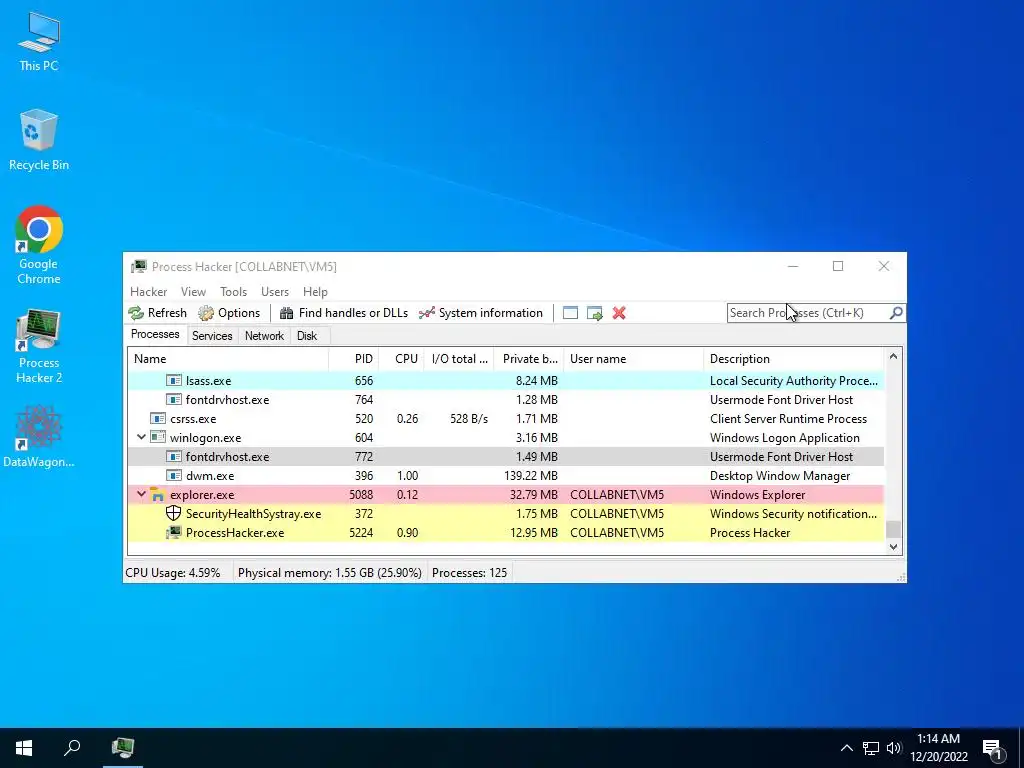
Task: Switch to the Services tab
Action: click(212, 336)
